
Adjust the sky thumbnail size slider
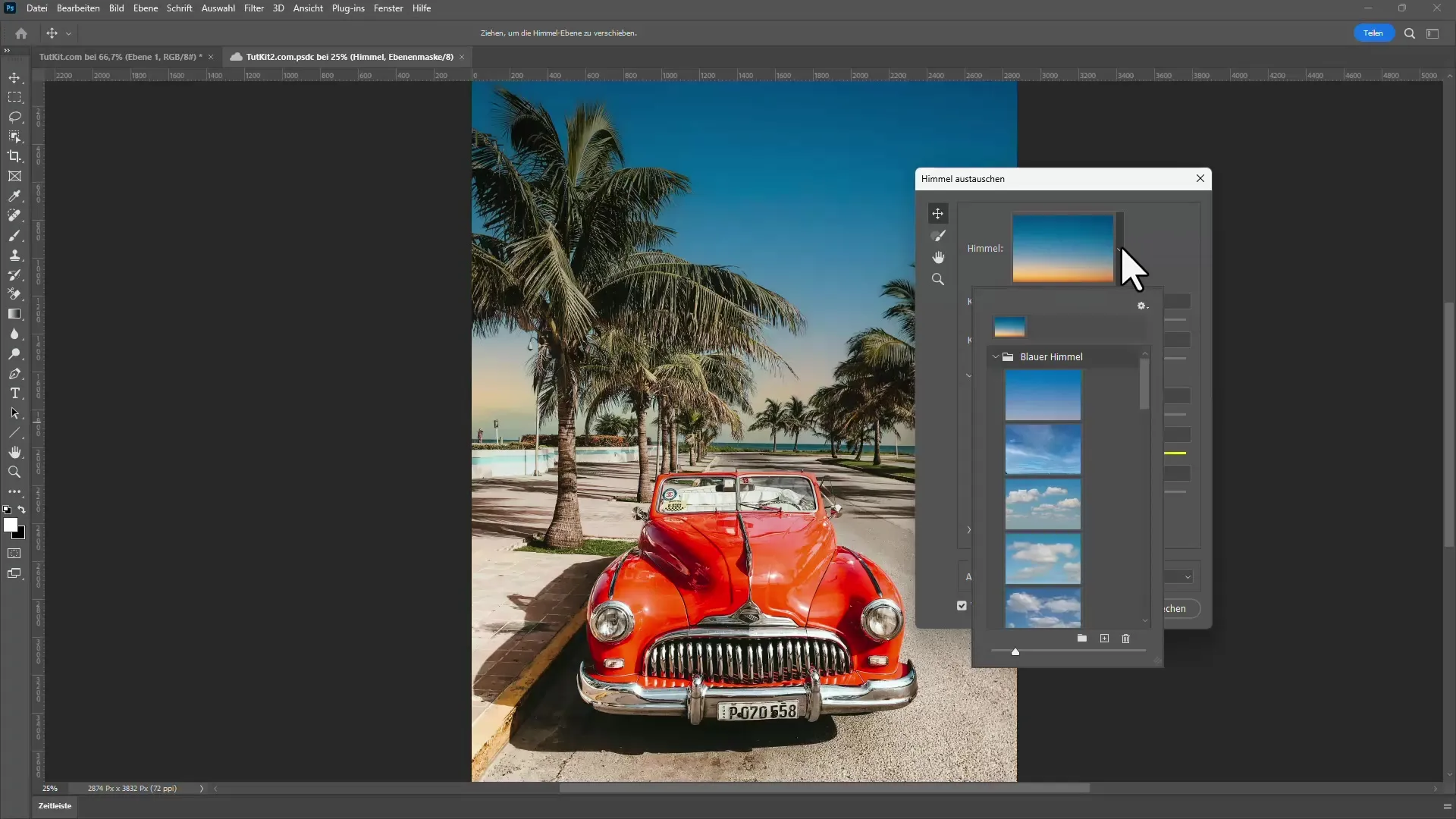pyautogui.click(x=1015, y=651)
